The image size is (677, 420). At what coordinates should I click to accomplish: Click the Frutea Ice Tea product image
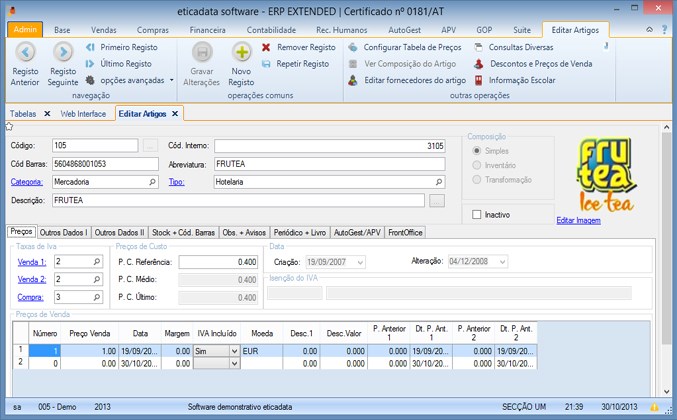(607, 172)
